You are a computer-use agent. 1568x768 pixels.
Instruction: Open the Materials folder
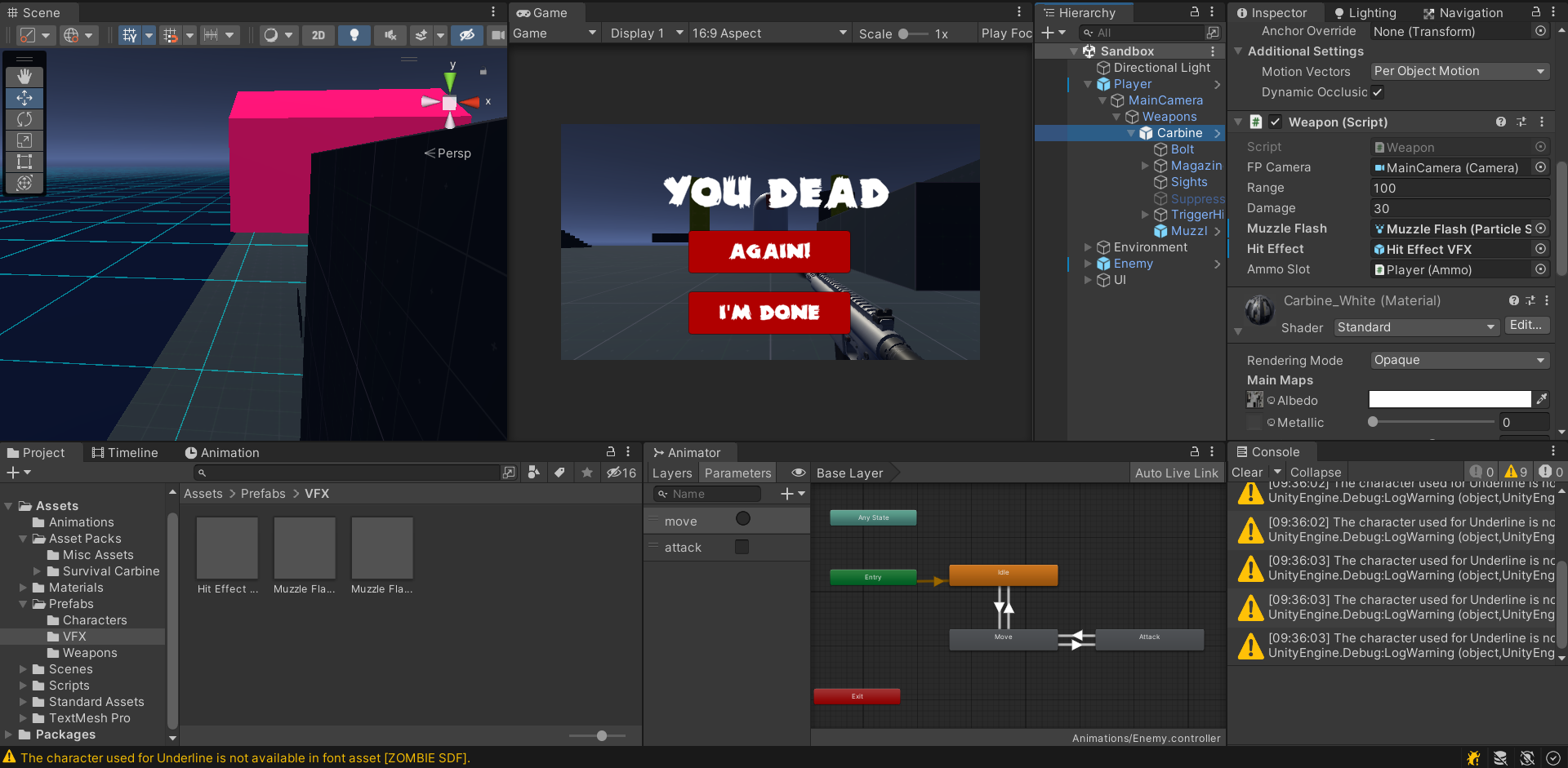75,588
